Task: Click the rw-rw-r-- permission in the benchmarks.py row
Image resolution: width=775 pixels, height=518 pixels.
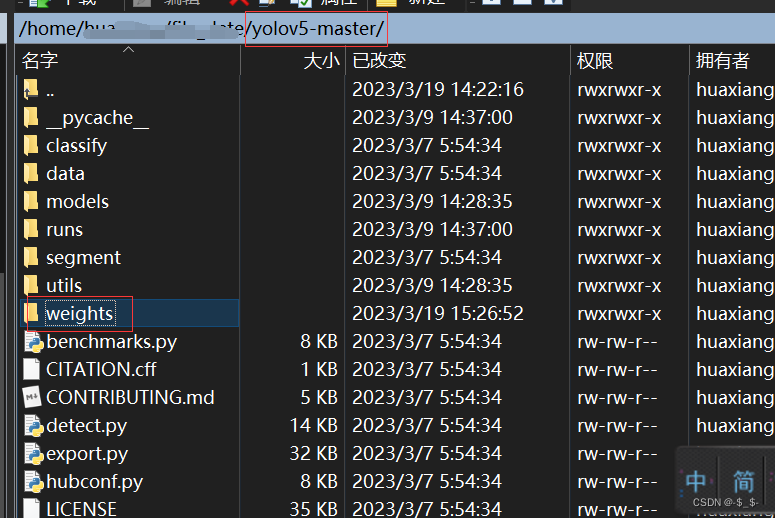Action: [617, 342]
